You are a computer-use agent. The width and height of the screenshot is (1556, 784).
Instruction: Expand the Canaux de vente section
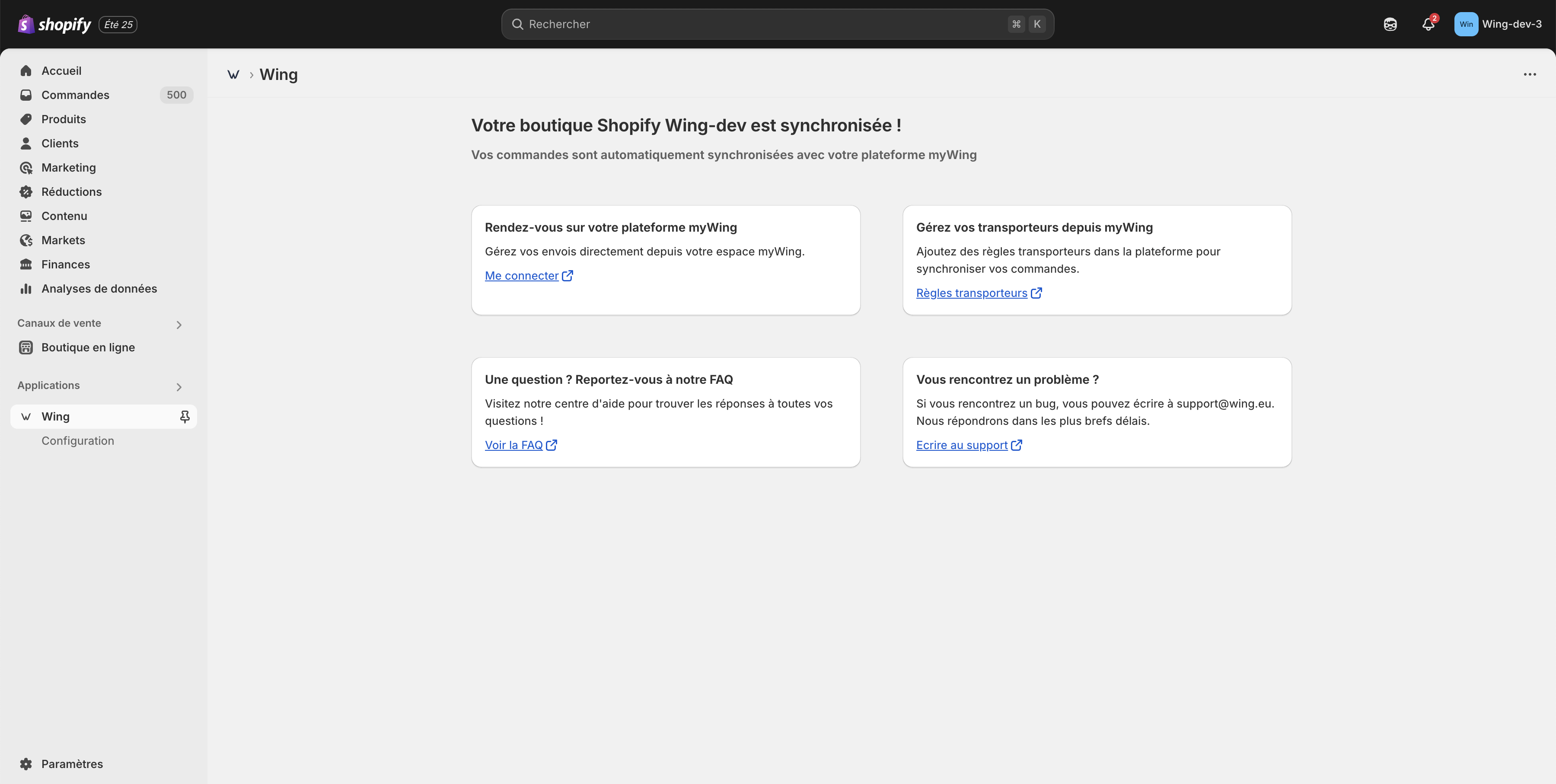[x=179, y=324]
